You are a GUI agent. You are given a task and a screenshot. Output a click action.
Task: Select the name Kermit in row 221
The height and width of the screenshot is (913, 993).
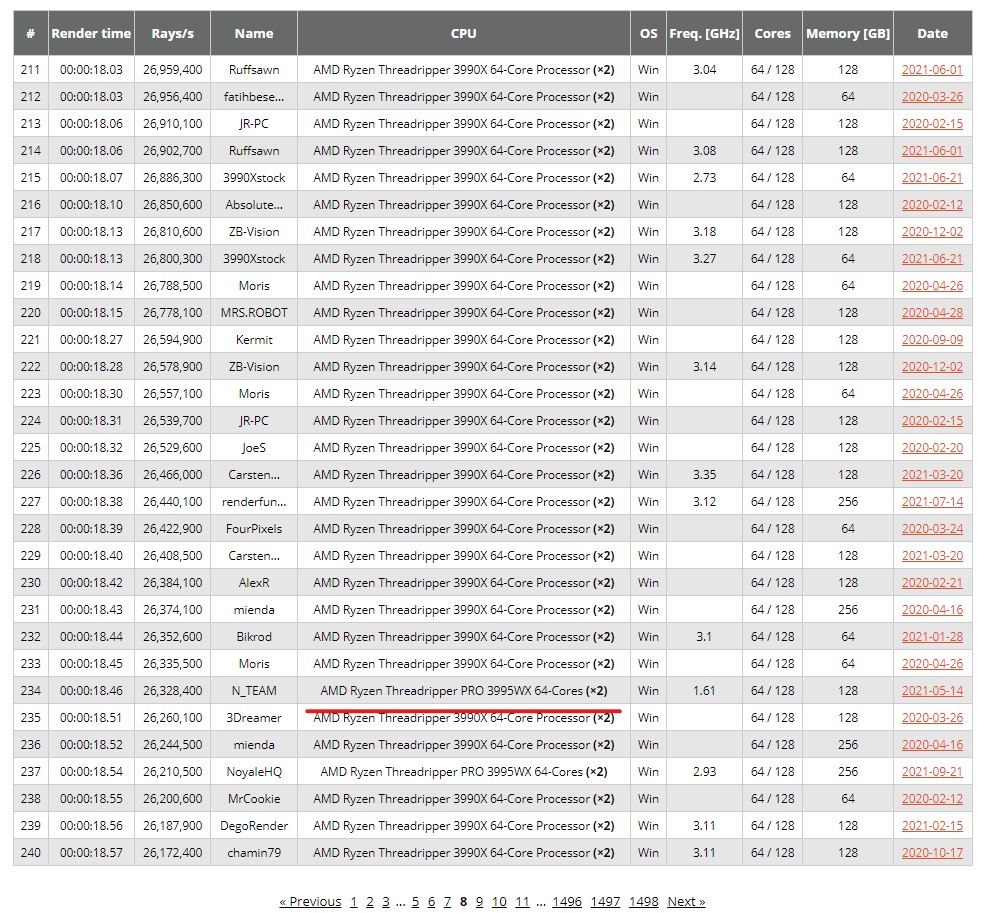[x=254, y=340]
